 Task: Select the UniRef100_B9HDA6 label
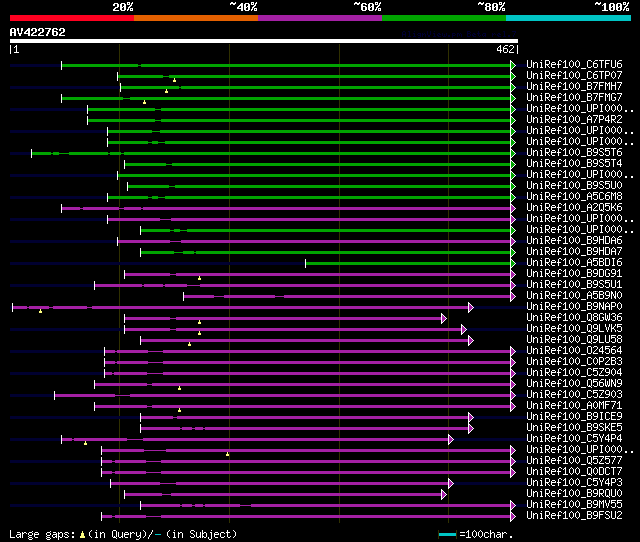coord(574,241)
